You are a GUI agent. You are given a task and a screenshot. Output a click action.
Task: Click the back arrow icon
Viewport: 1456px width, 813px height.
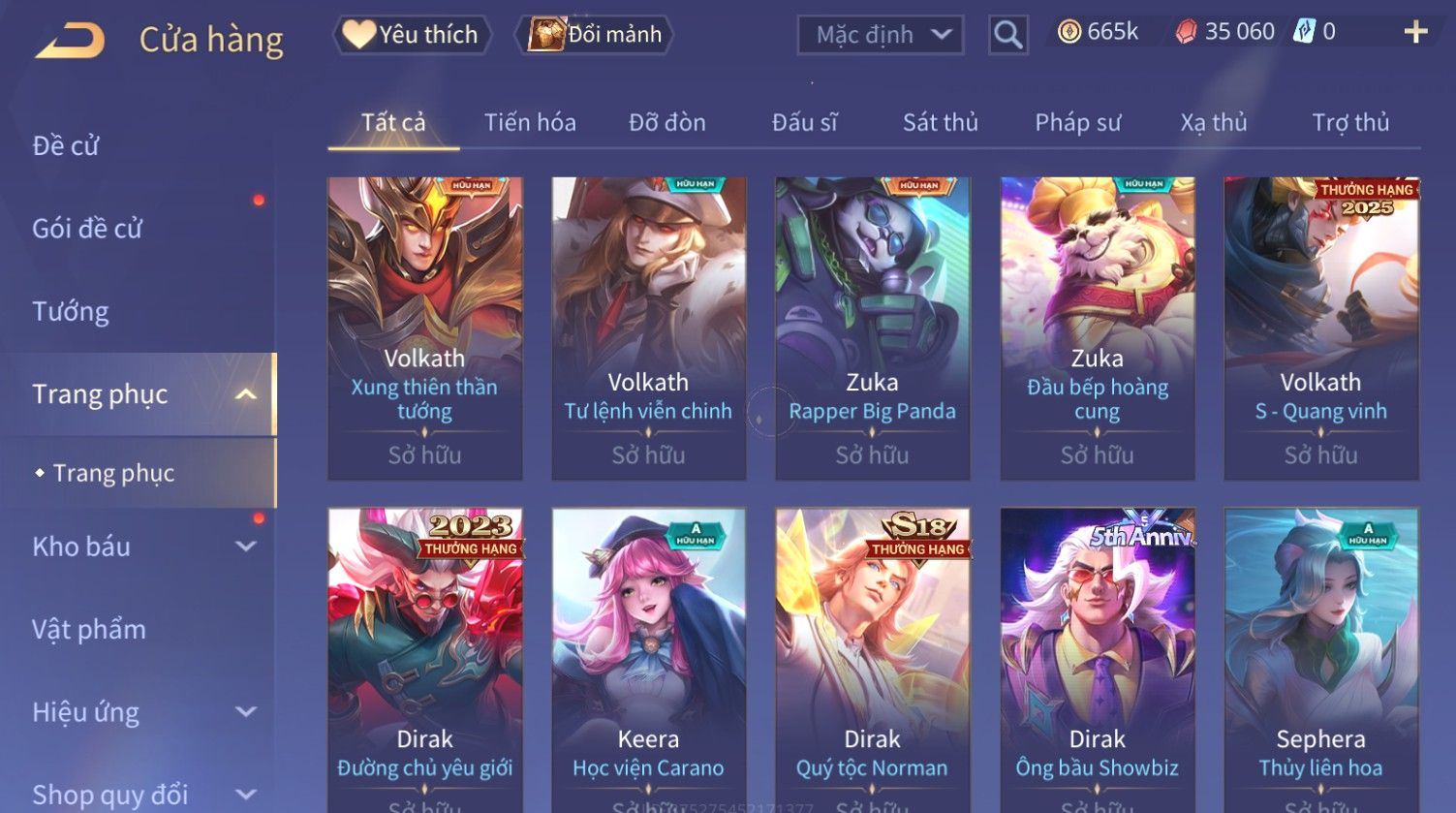69,41
